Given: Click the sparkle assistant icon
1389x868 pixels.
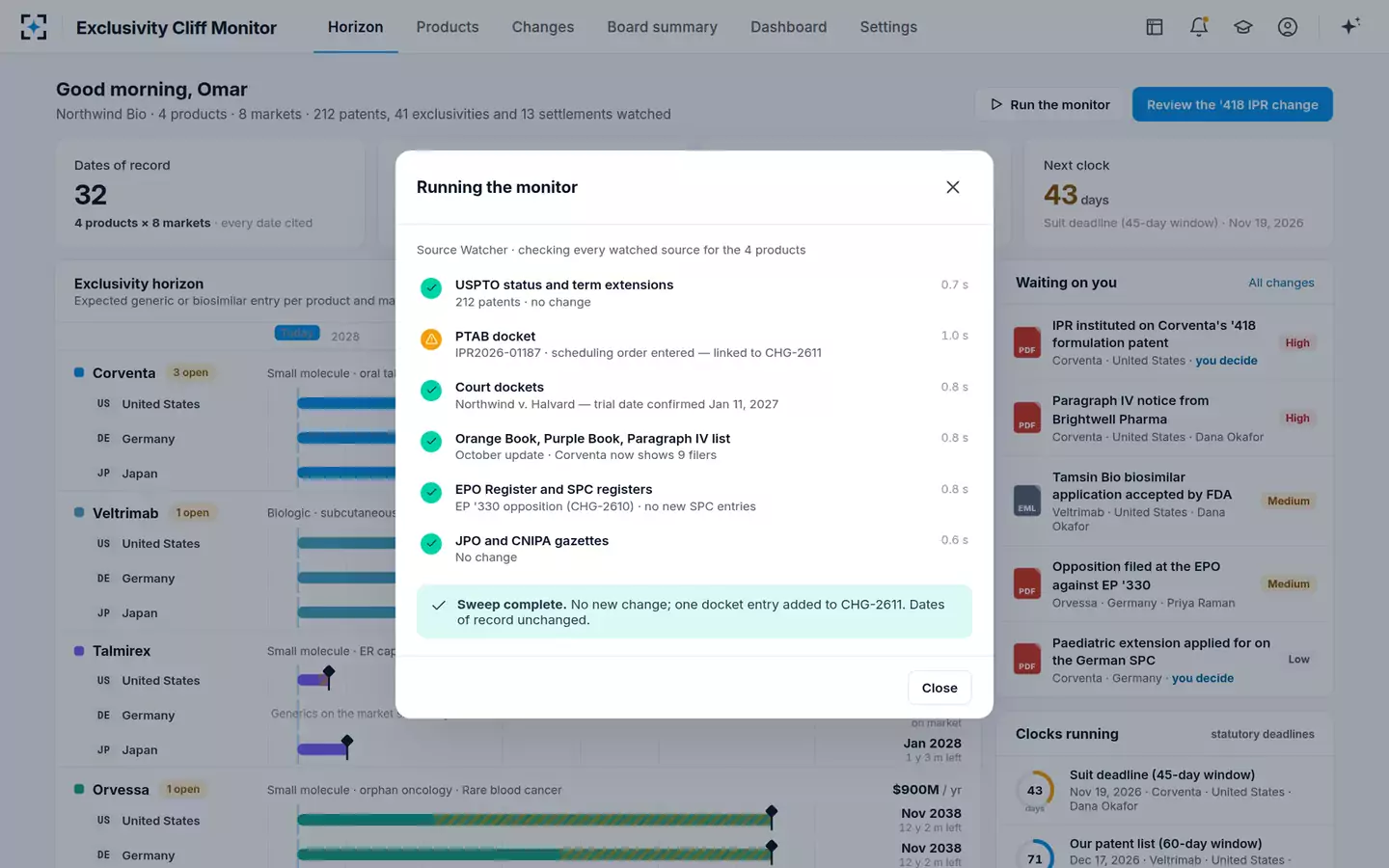Looking at the screenshot, I should click(x=1350, y=26).
